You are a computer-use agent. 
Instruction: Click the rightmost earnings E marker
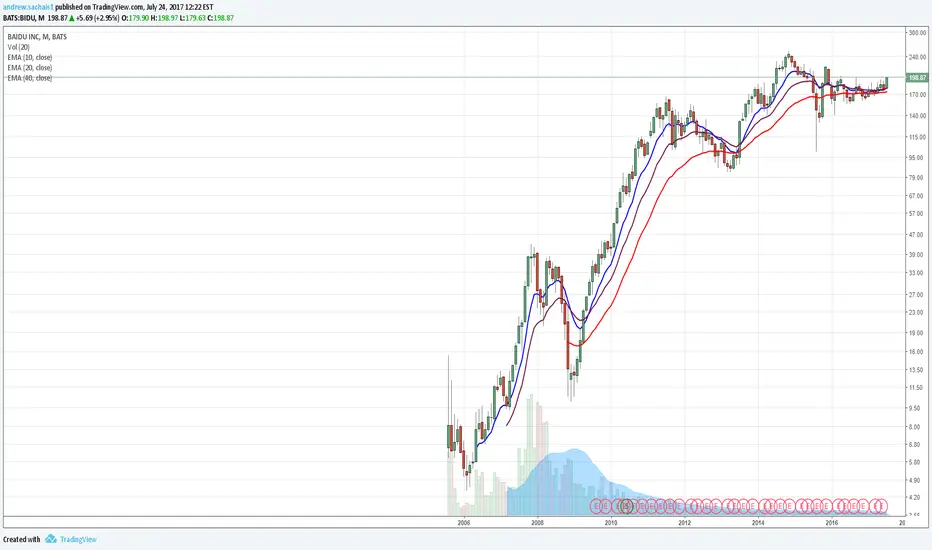pos(881,506)
